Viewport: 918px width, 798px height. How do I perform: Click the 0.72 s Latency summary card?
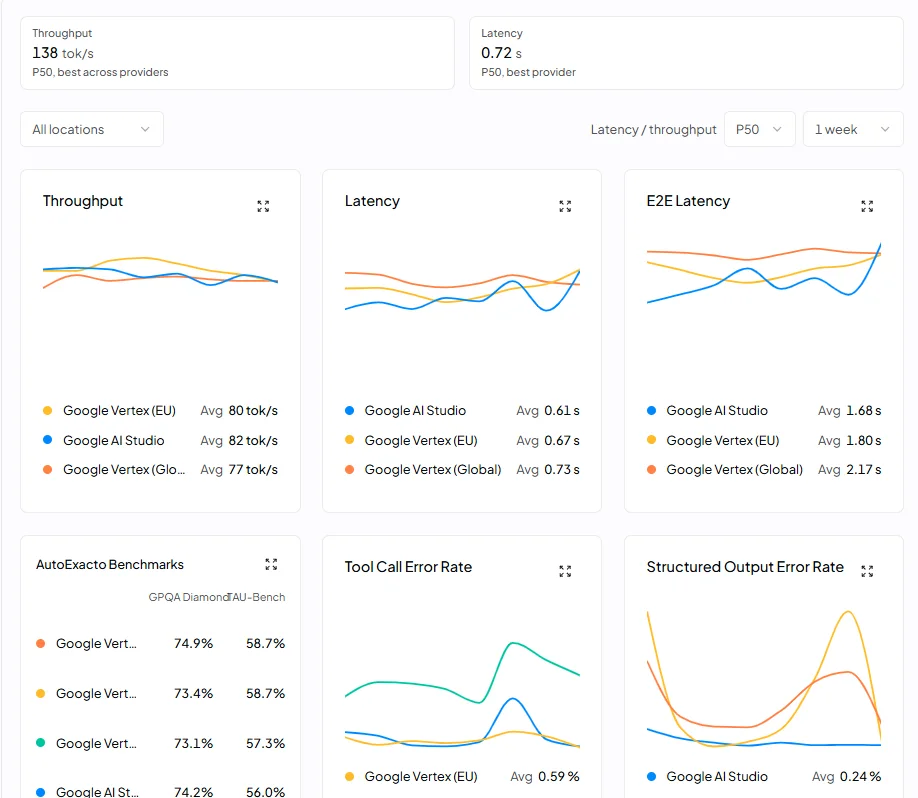click(686, 53)
